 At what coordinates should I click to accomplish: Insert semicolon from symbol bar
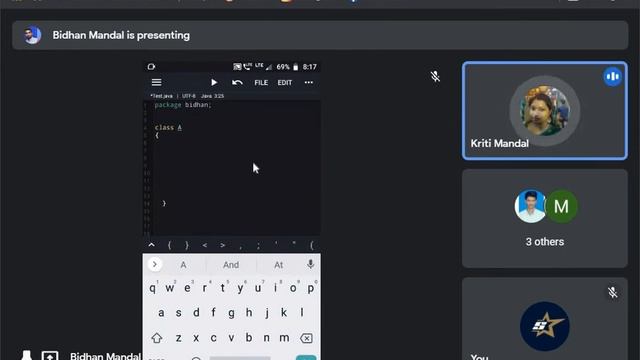click(x=258, y=245)
